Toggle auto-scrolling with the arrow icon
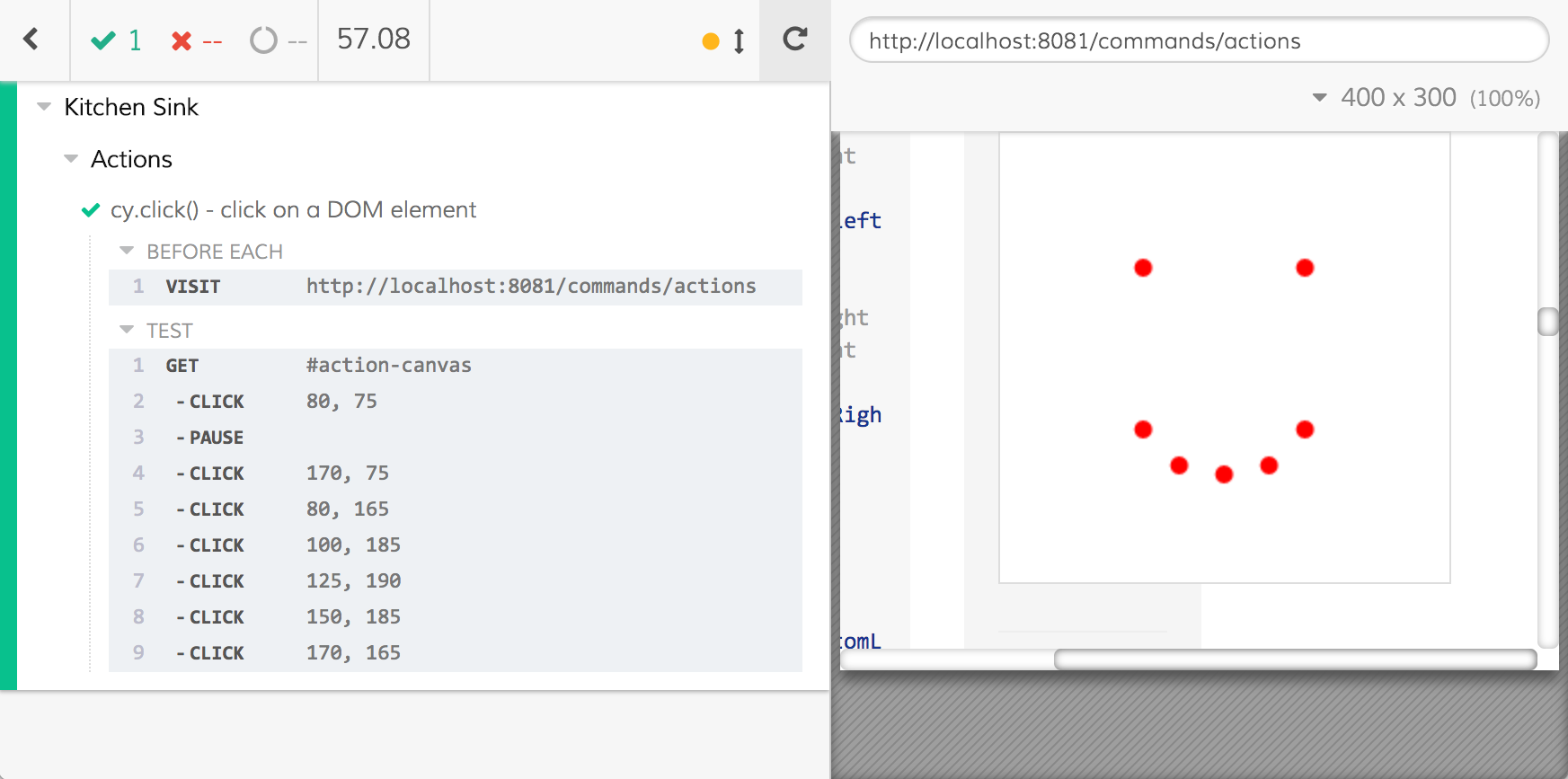Image resolution: width=1568 pixels, height=779 pixels. point(739,41)
